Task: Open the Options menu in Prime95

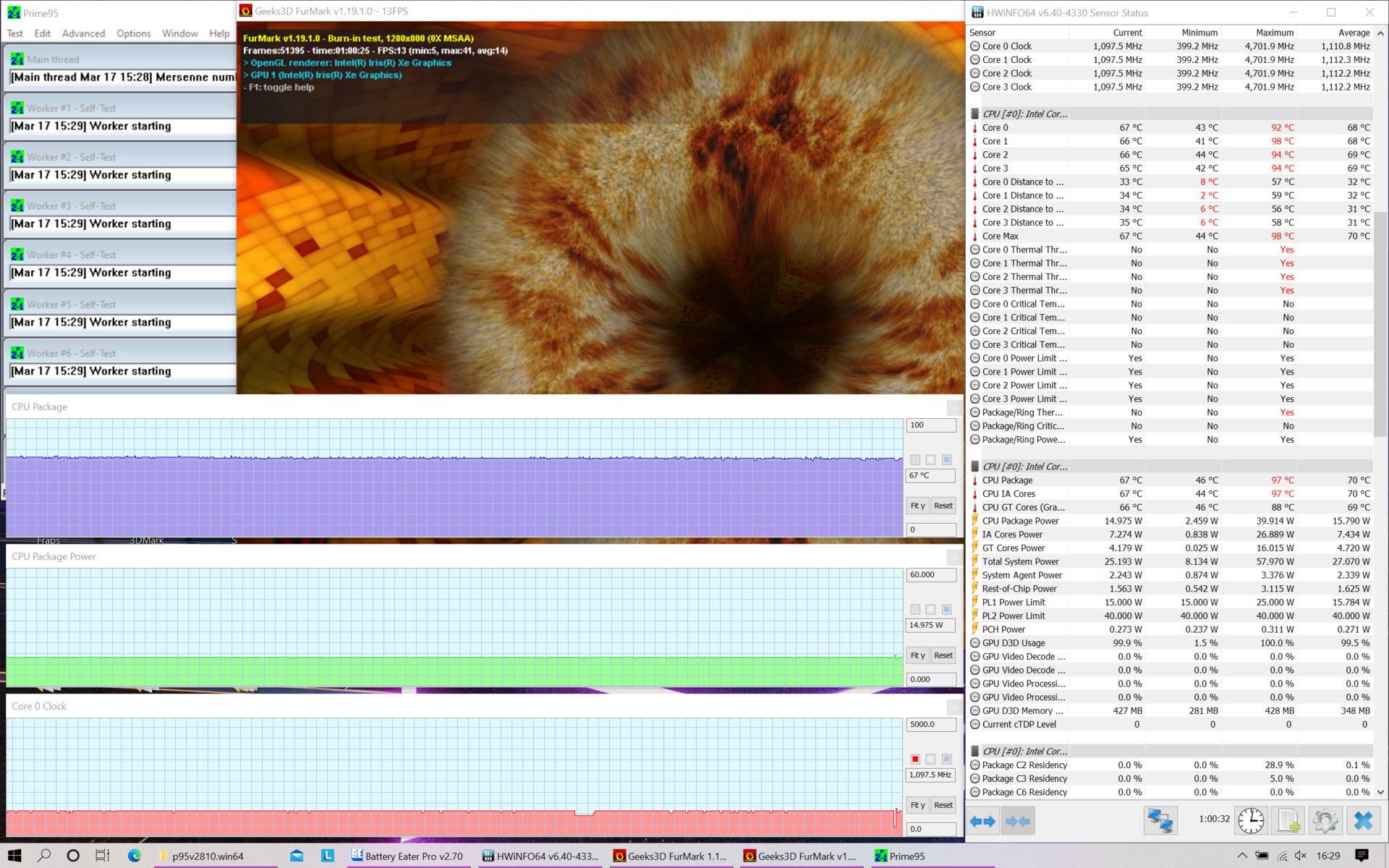Action: (133, 33)
